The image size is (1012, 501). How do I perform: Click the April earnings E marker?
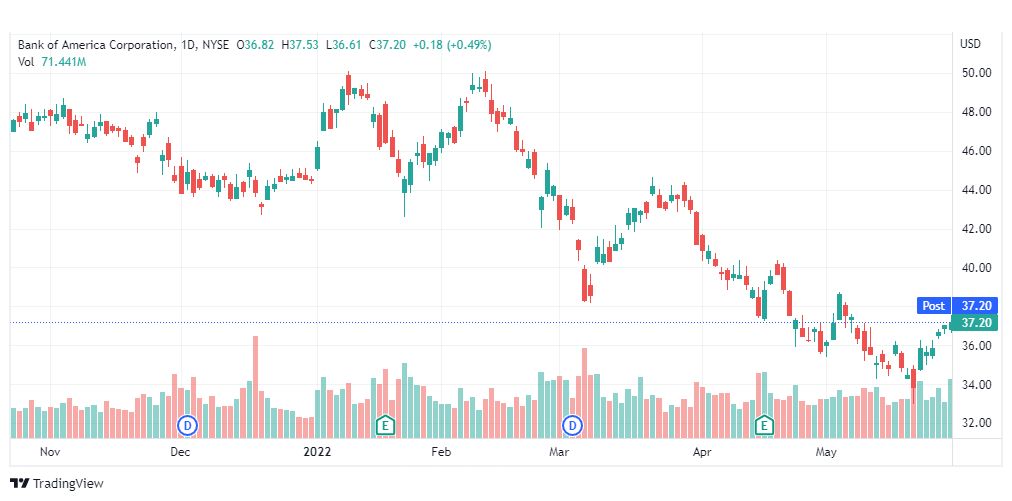pyautogui.click(x=765, y=425)
